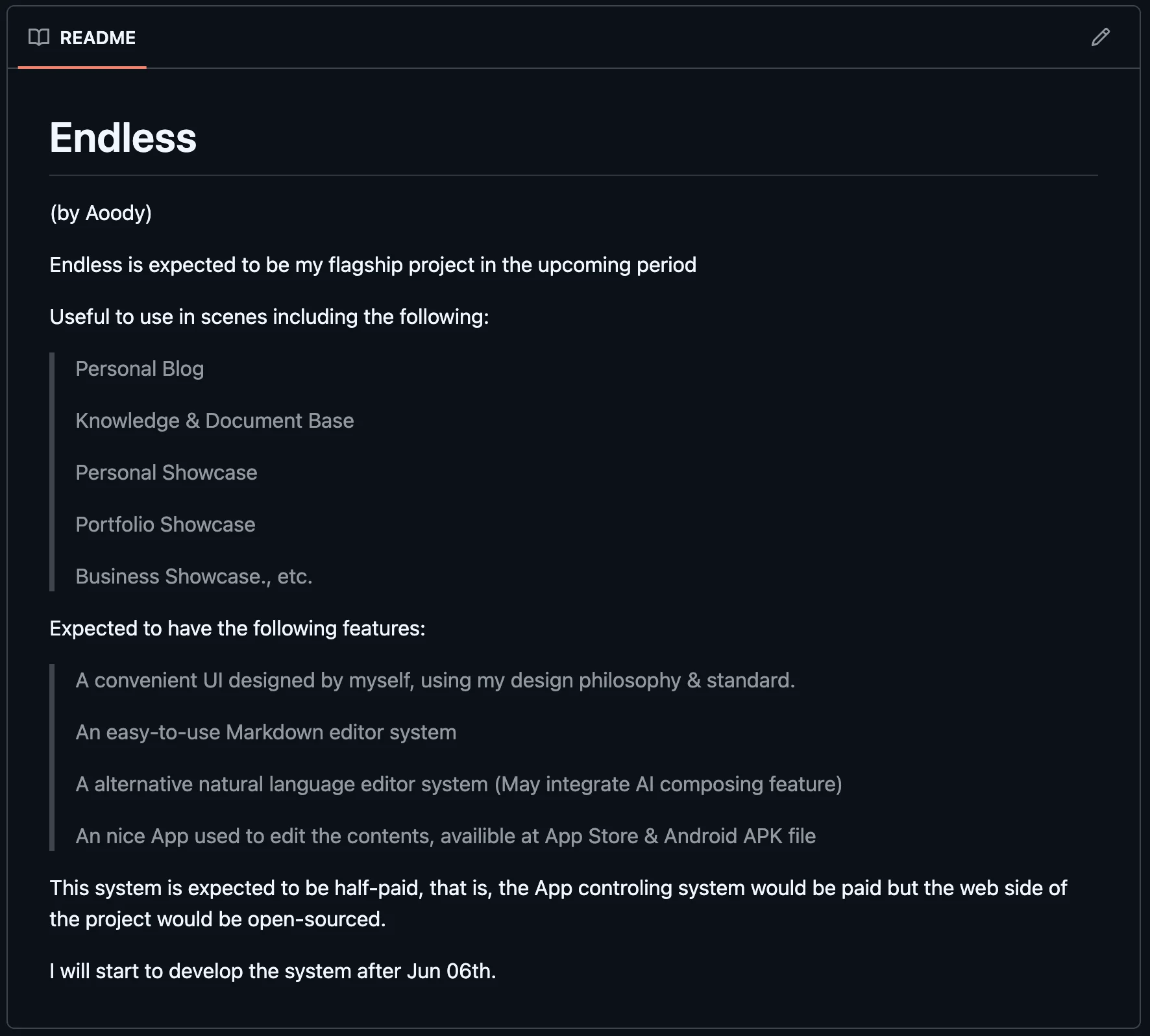Click the 'nice App used to edit' line
Image resolution: width=1150 pixels, height=1036 pixels.
click(446, 836)
